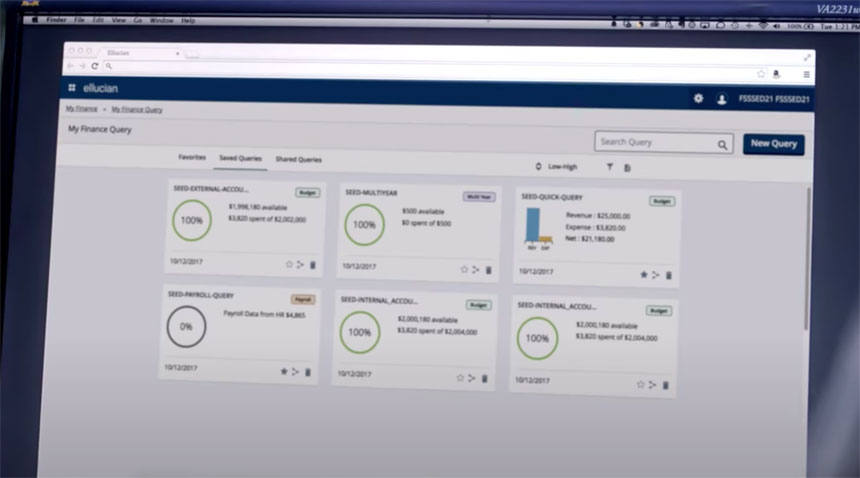Switch to the Shared Queries tab
This screenshot has width=860, height=478.
pos(298,159)
